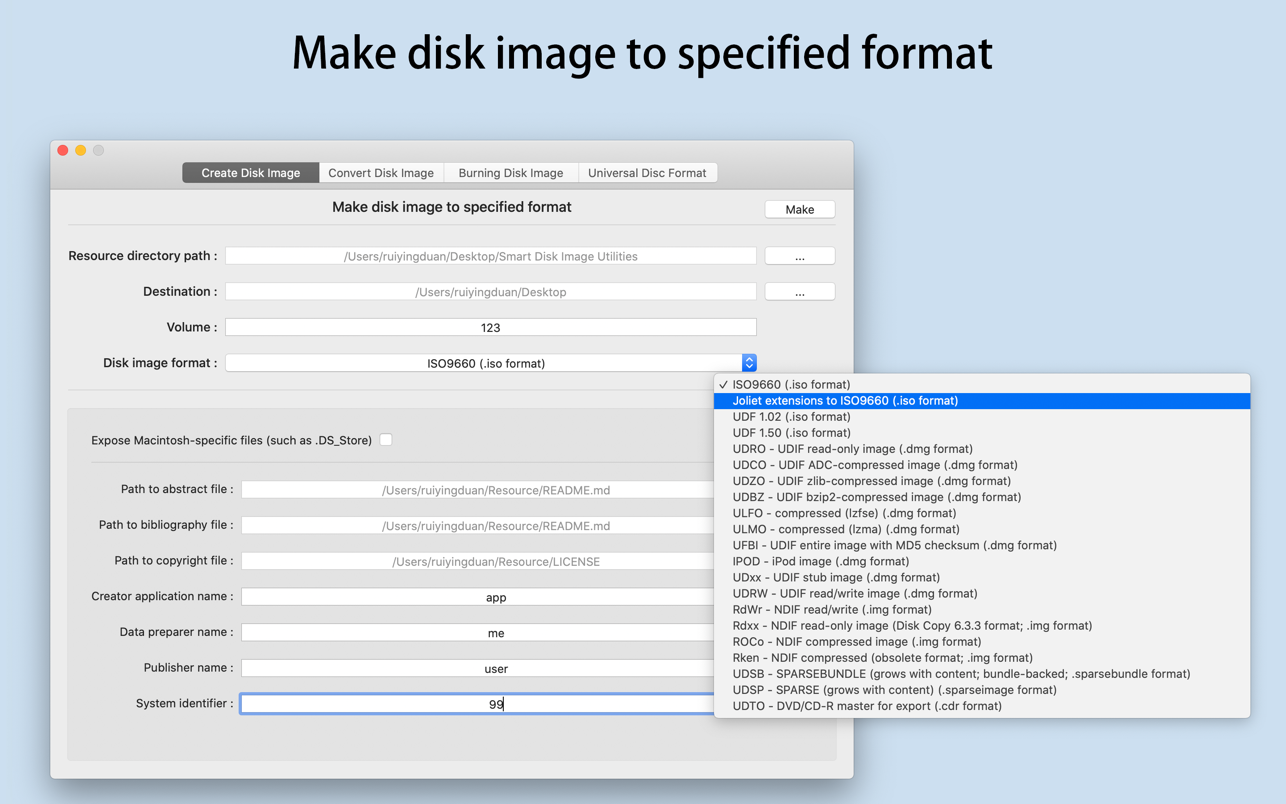This screenshot has height=804, width=1286.
Task: Click the Make button
Action: click(799, 209)
